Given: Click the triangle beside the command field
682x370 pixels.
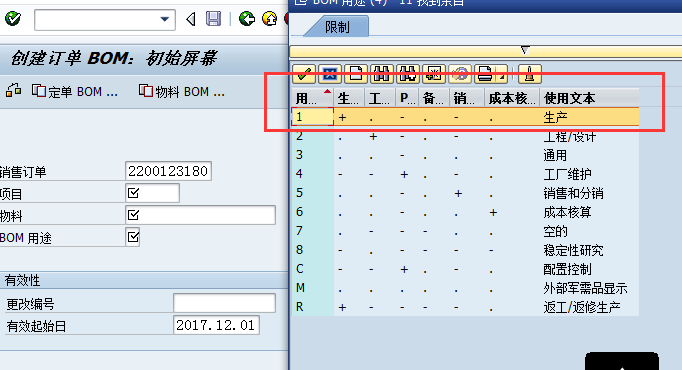Looking at the screenshot, I should 191,19.
